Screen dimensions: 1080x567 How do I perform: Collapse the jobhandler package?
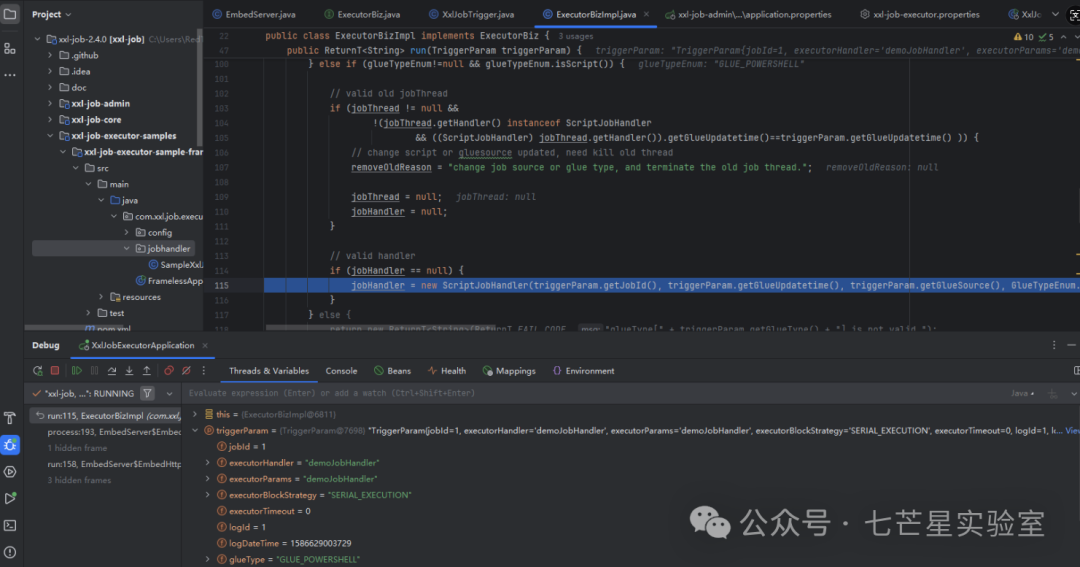(x=127, y=249)
